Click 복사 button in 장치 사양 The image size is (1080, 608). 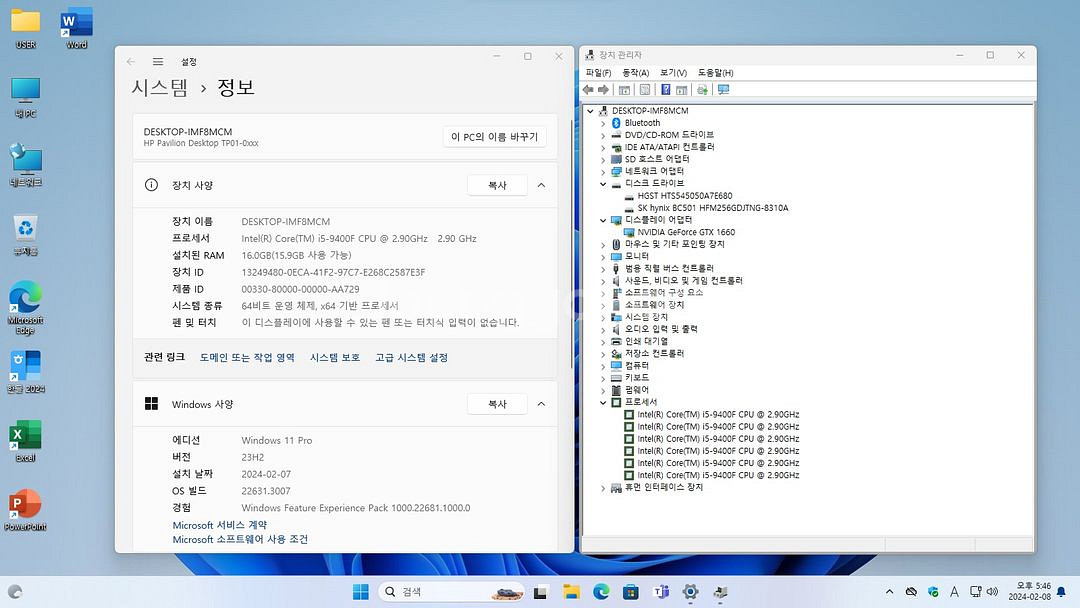(x=497, y=185)
